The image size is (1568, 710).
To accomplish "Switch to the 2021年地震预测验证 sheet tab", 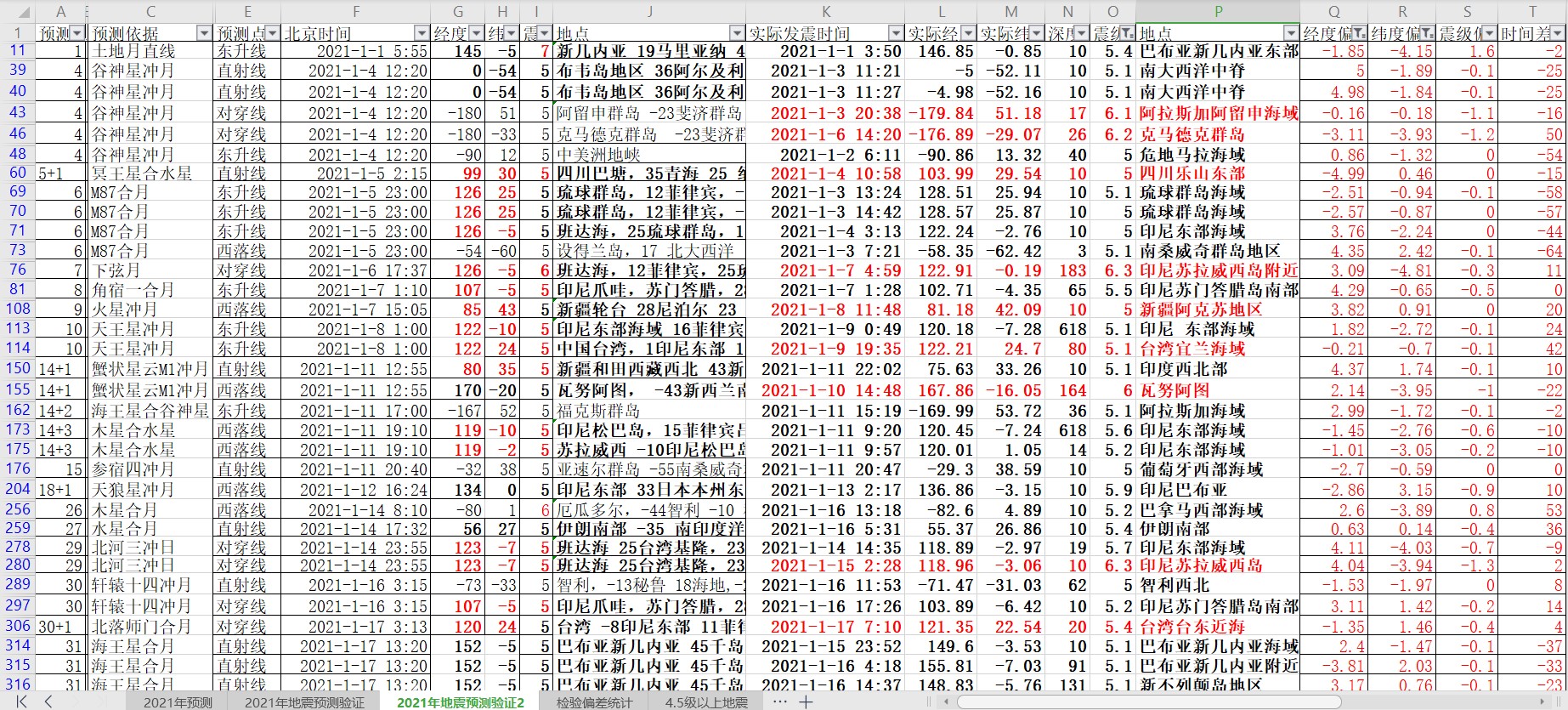I will click(x=304, y=702).
